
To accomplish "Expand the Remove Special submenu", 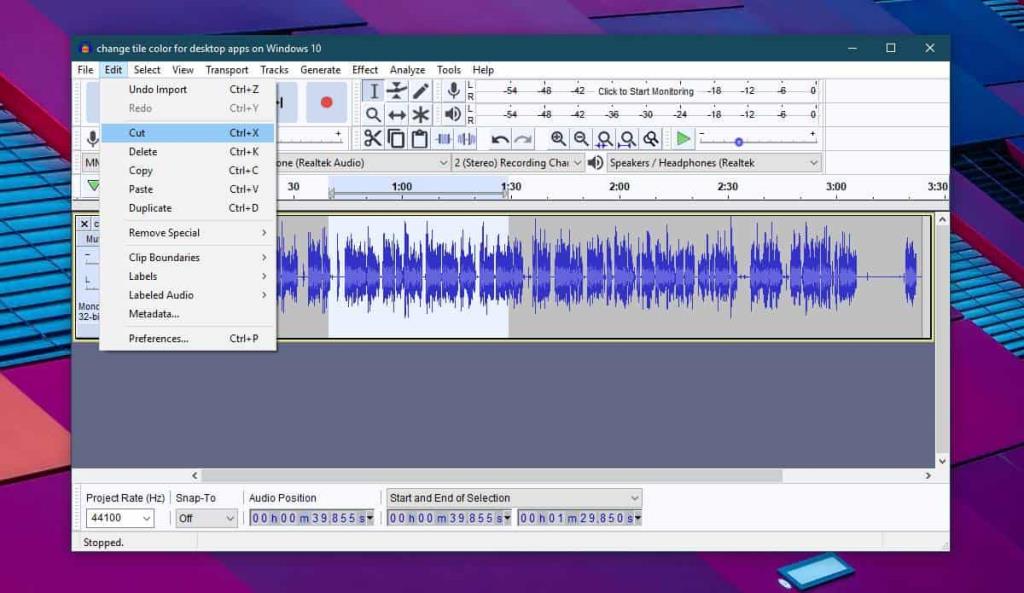I will click(165, 232).
